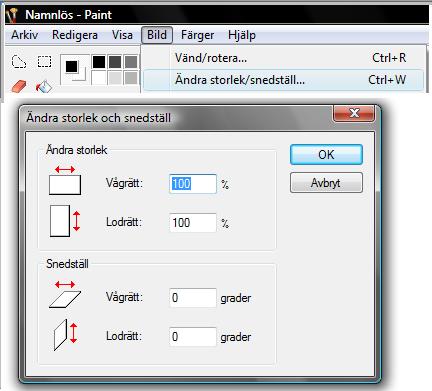
Task: Click the vertical resize icon
Action: 65,221
